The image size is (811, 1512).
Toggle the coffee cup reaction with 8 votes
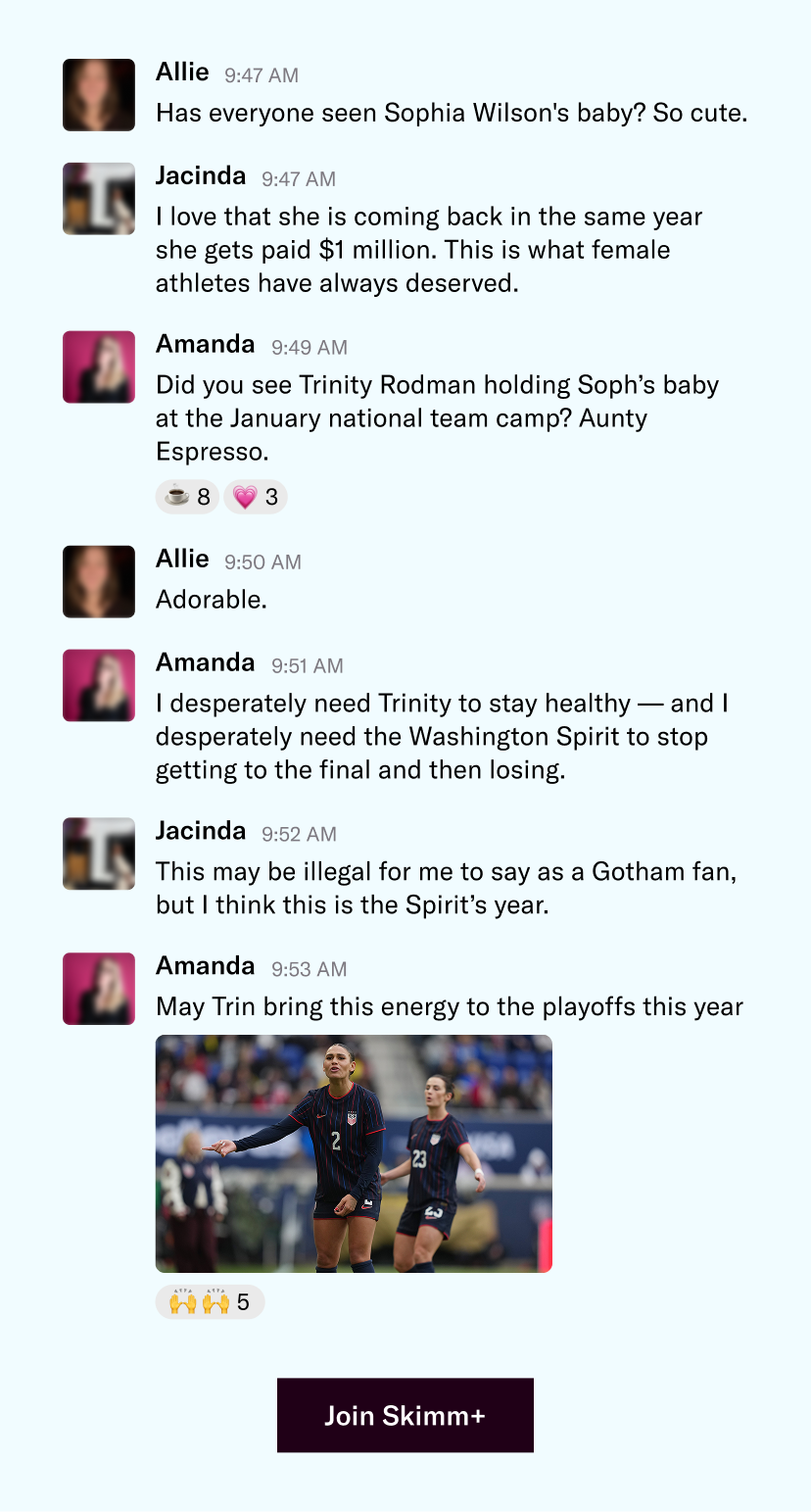(x=188, y=497)
